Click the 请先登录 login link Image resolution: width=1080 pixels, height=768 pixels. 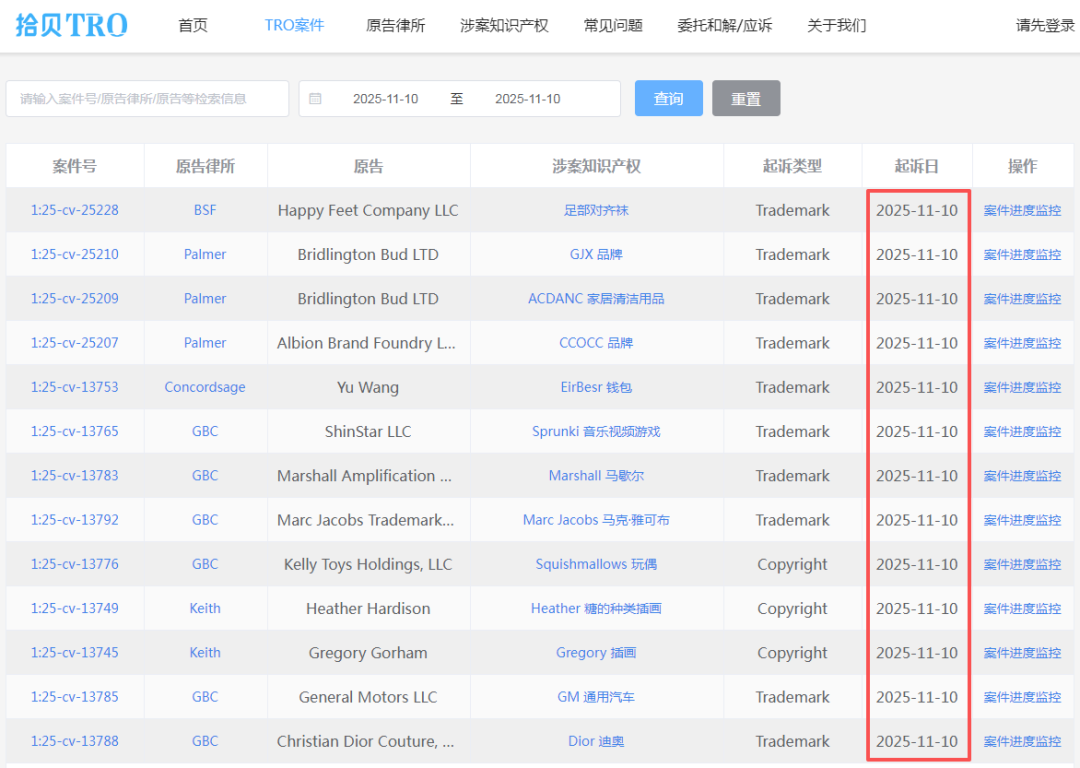tap(1045, 25)
